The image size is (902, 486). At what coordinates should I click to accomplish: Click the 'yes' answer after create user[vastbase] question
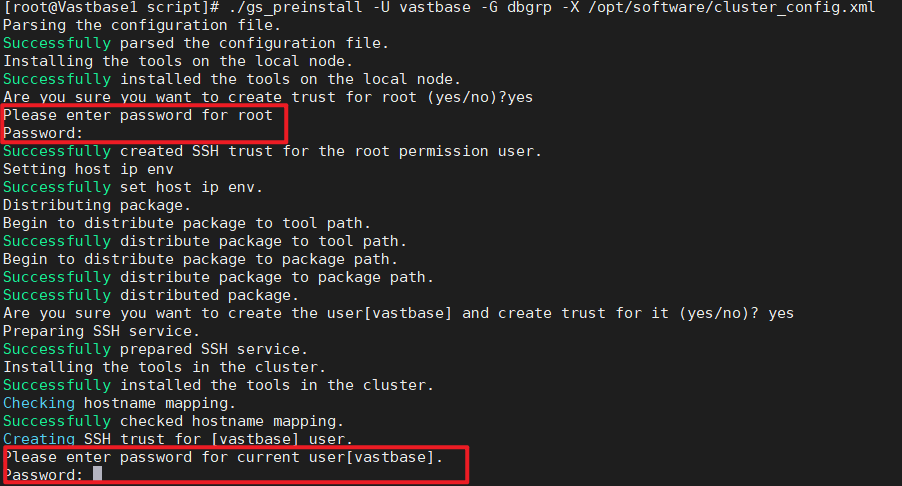[x=781, y=313]
